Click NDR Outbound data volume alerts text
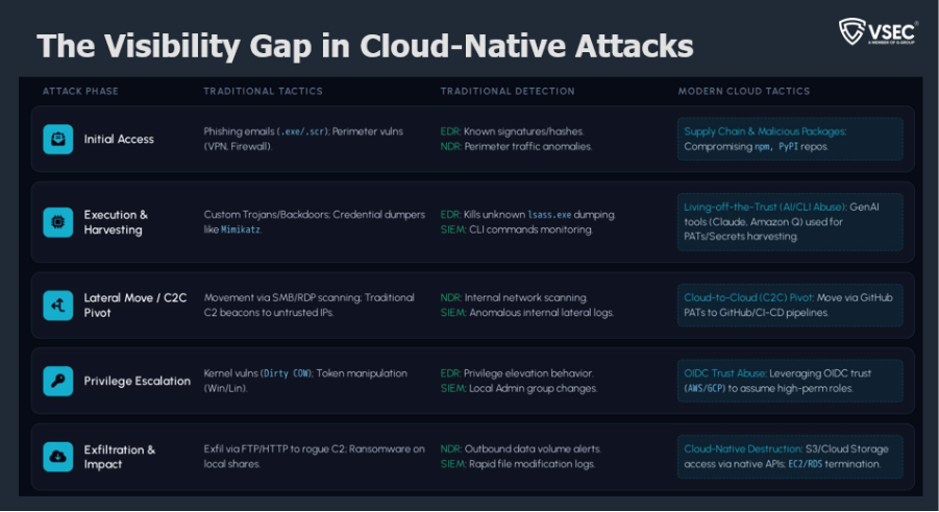Image resolution: width=939 pixels, height=512 pixels. pyautogui.click(x=520, y=449)
